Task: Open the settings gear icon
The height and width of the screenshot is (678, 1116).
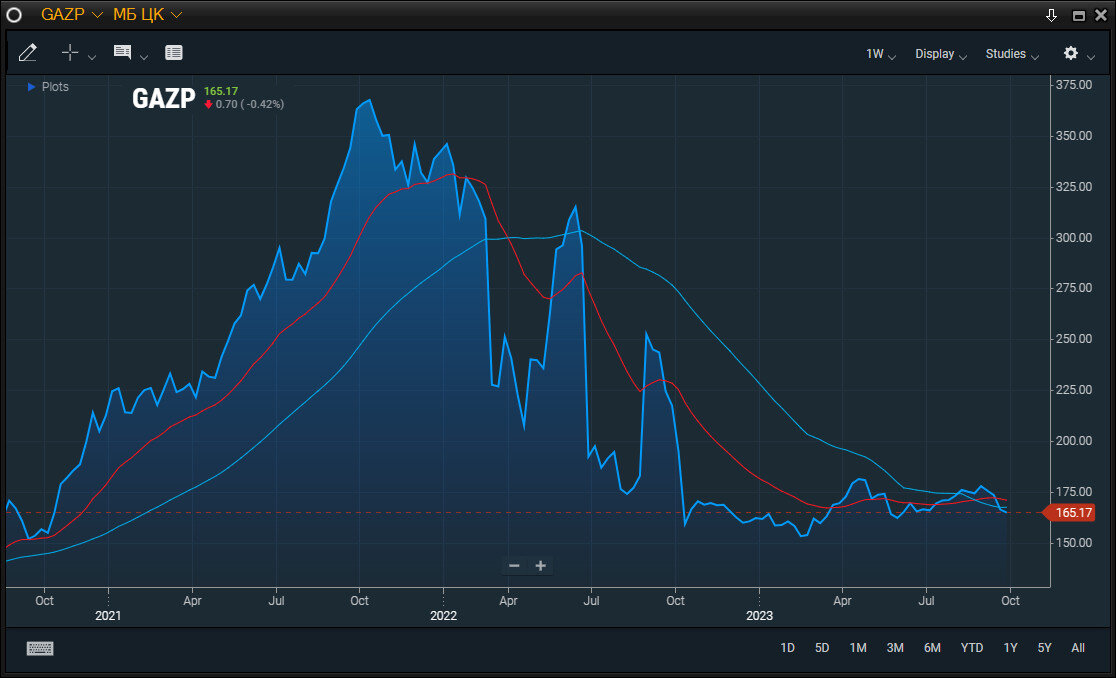Action: coord(1070,53)
